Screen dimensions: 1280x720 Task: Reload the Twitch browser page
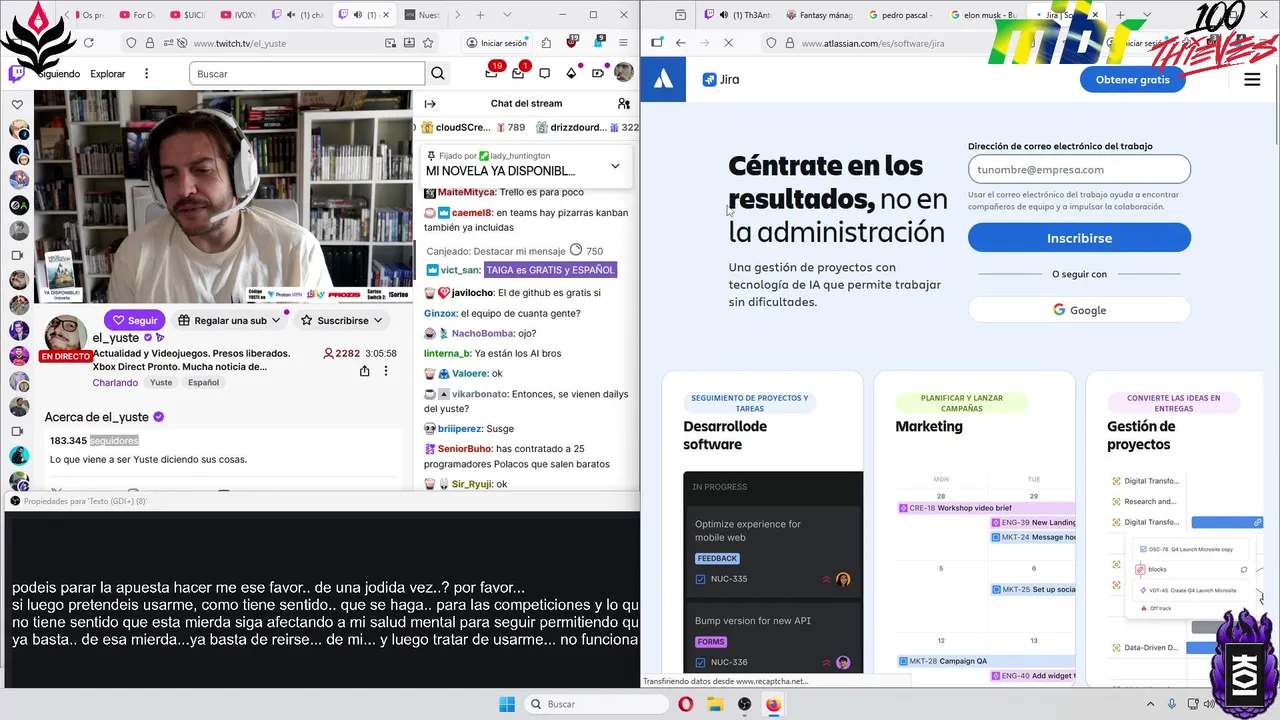pos(88,43)
